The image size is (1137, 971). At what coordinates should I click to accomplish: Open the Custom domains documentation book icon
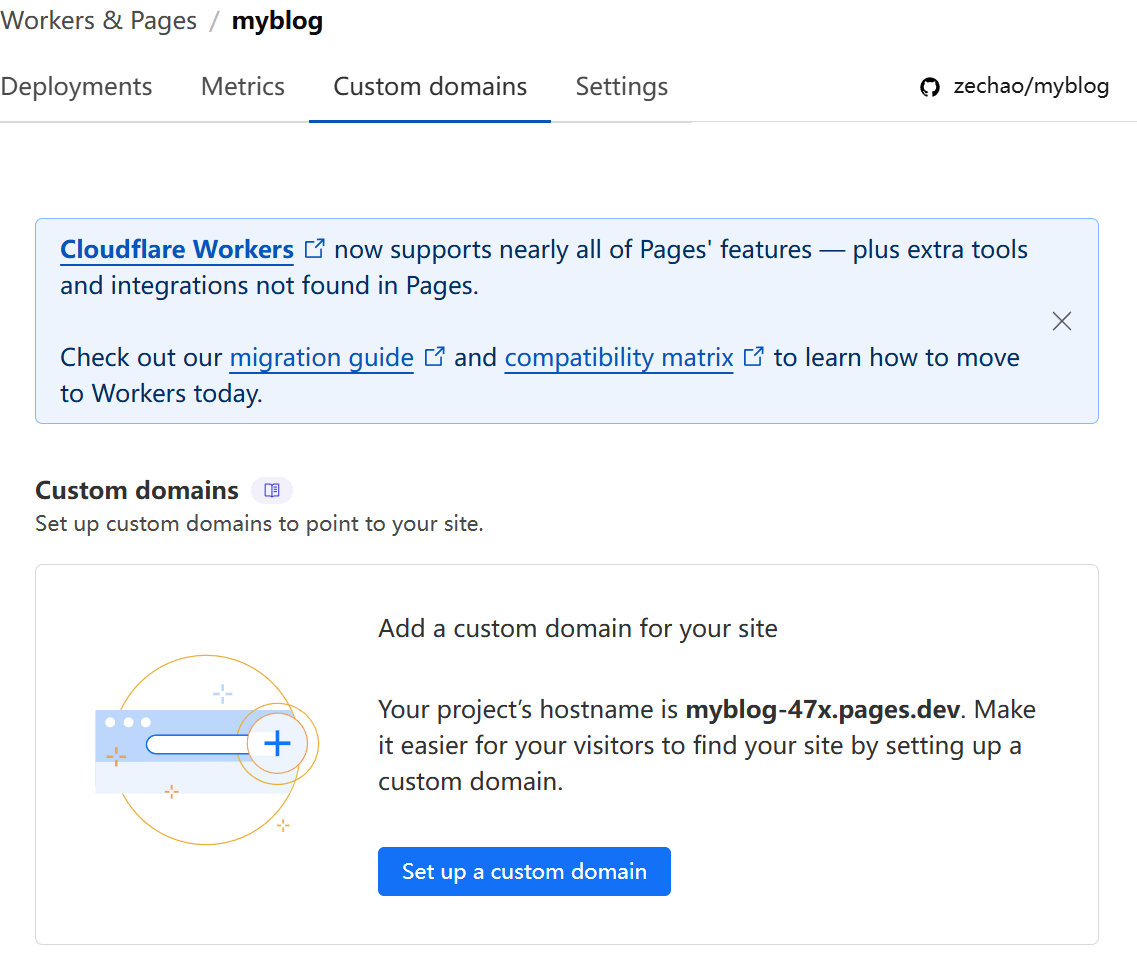272,490
